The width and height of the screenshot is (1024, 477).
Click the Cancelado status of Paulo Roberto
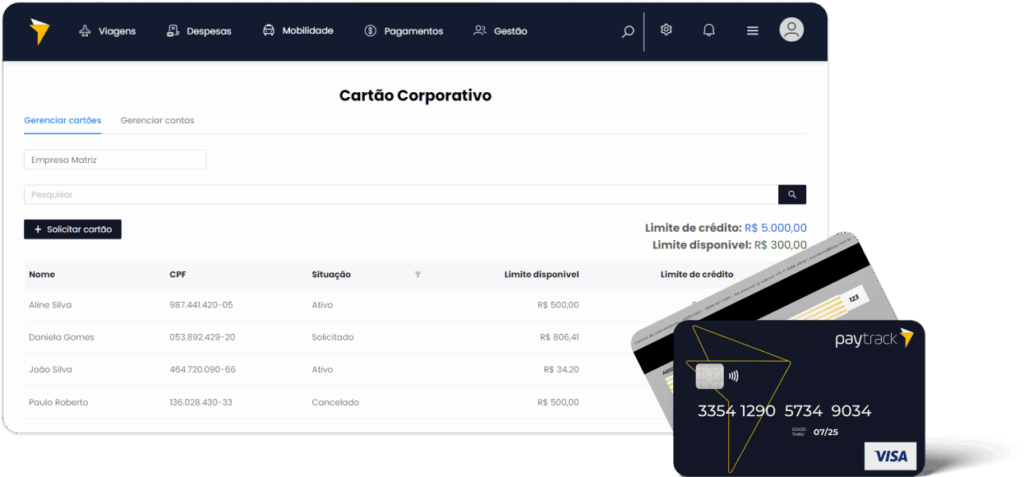(x=335, y=403)
